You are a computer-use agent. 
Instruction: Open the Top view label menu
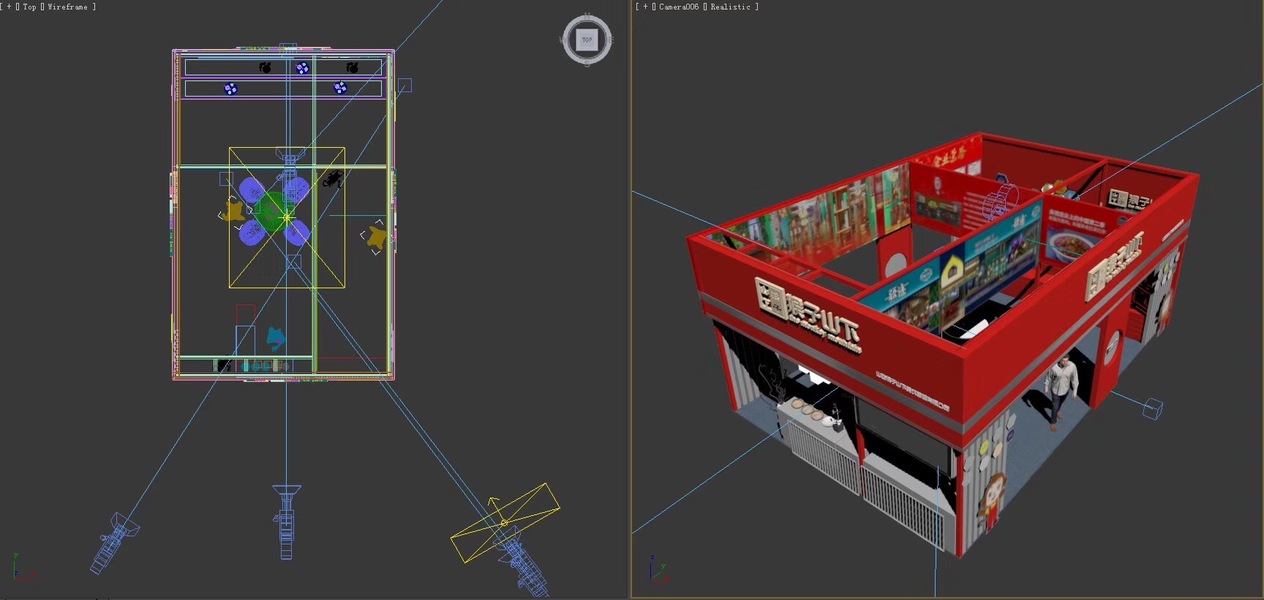point(30,7)
